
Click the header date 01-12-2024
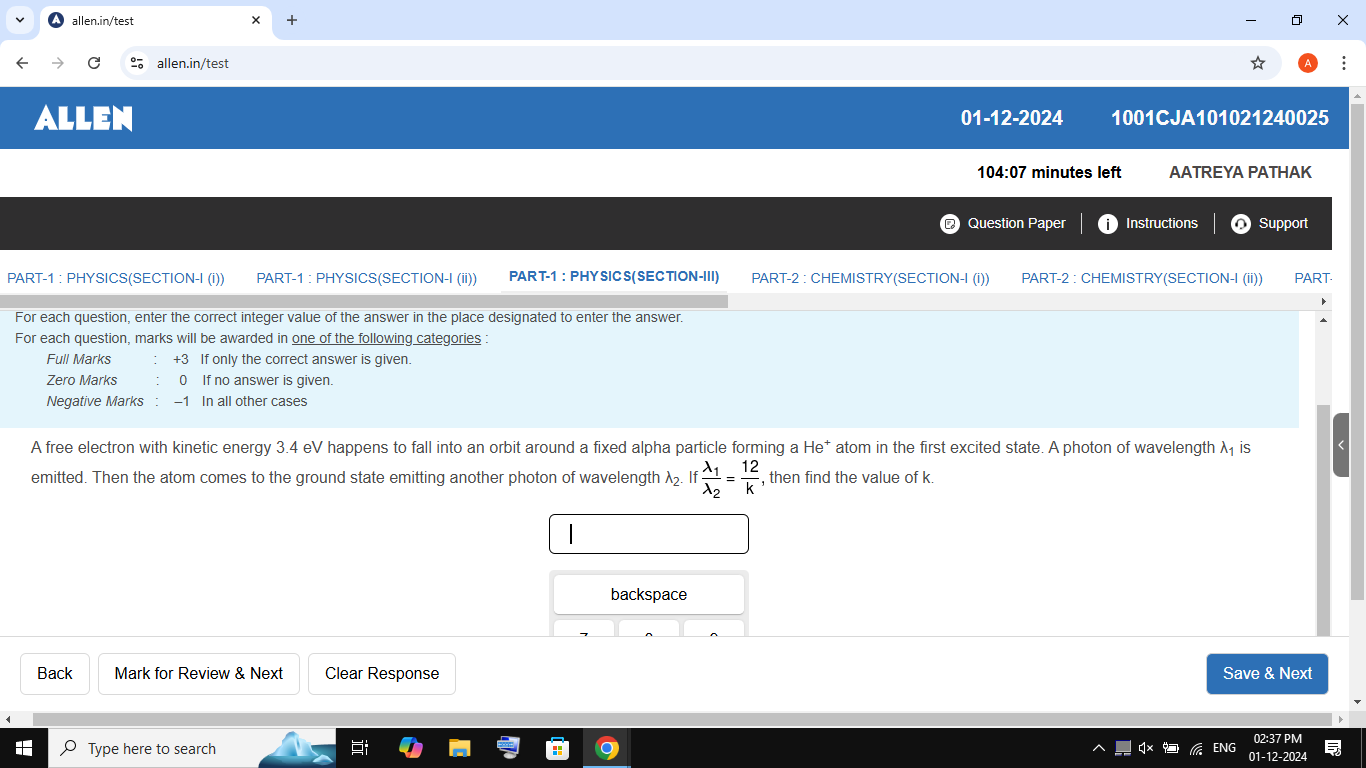pos(1012,118)
